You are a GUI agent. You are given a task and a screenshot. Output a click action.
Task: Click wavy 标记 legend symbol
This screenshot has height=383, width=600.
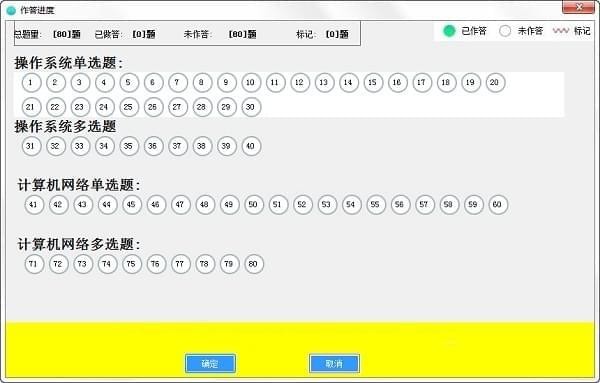point(561,31)
